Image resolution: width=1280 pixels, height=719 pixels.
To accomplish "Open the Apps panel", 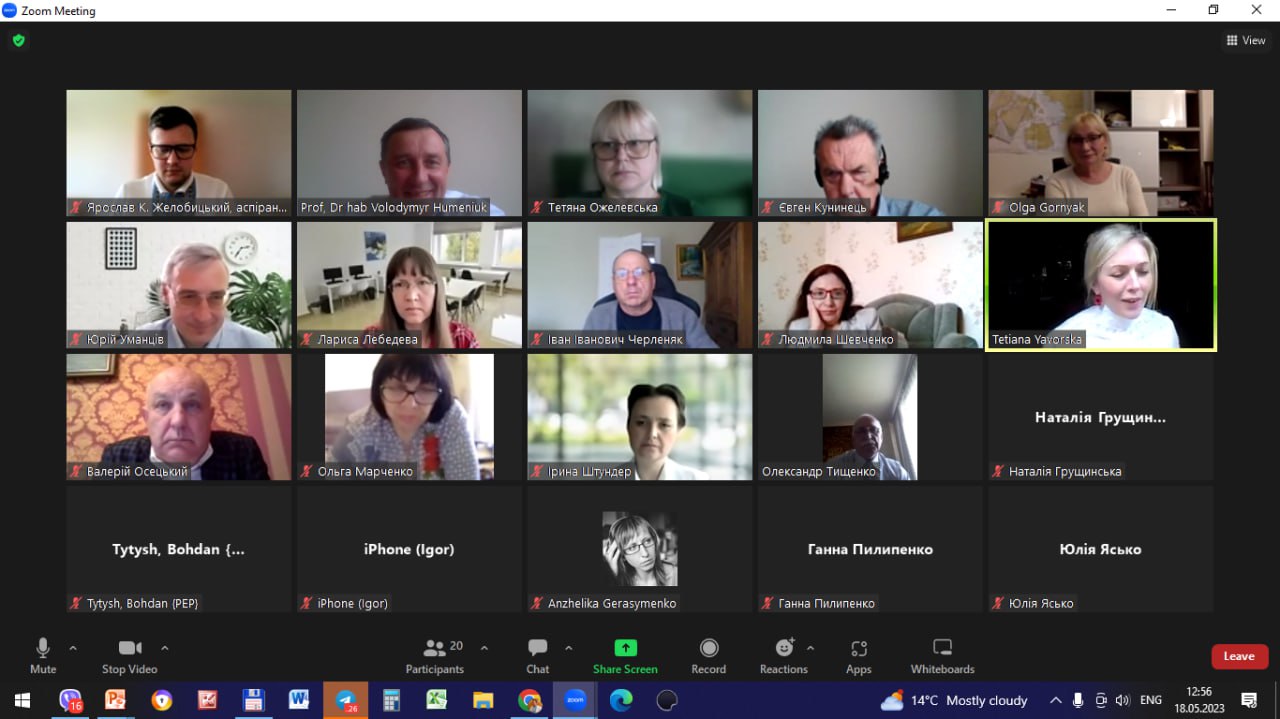I will [859, 655].
